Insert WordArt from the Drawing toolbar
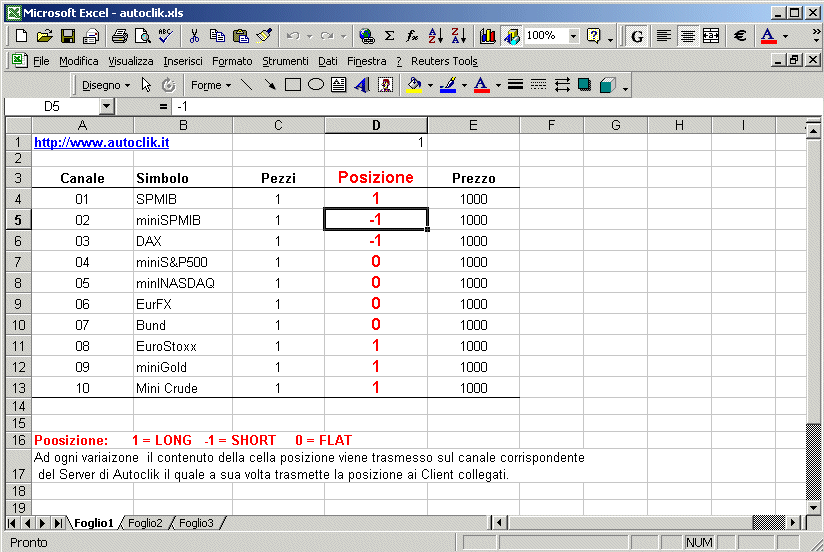The height and width of the screenshot is (552, 824). pyautogui.click(x=362, y=85)
